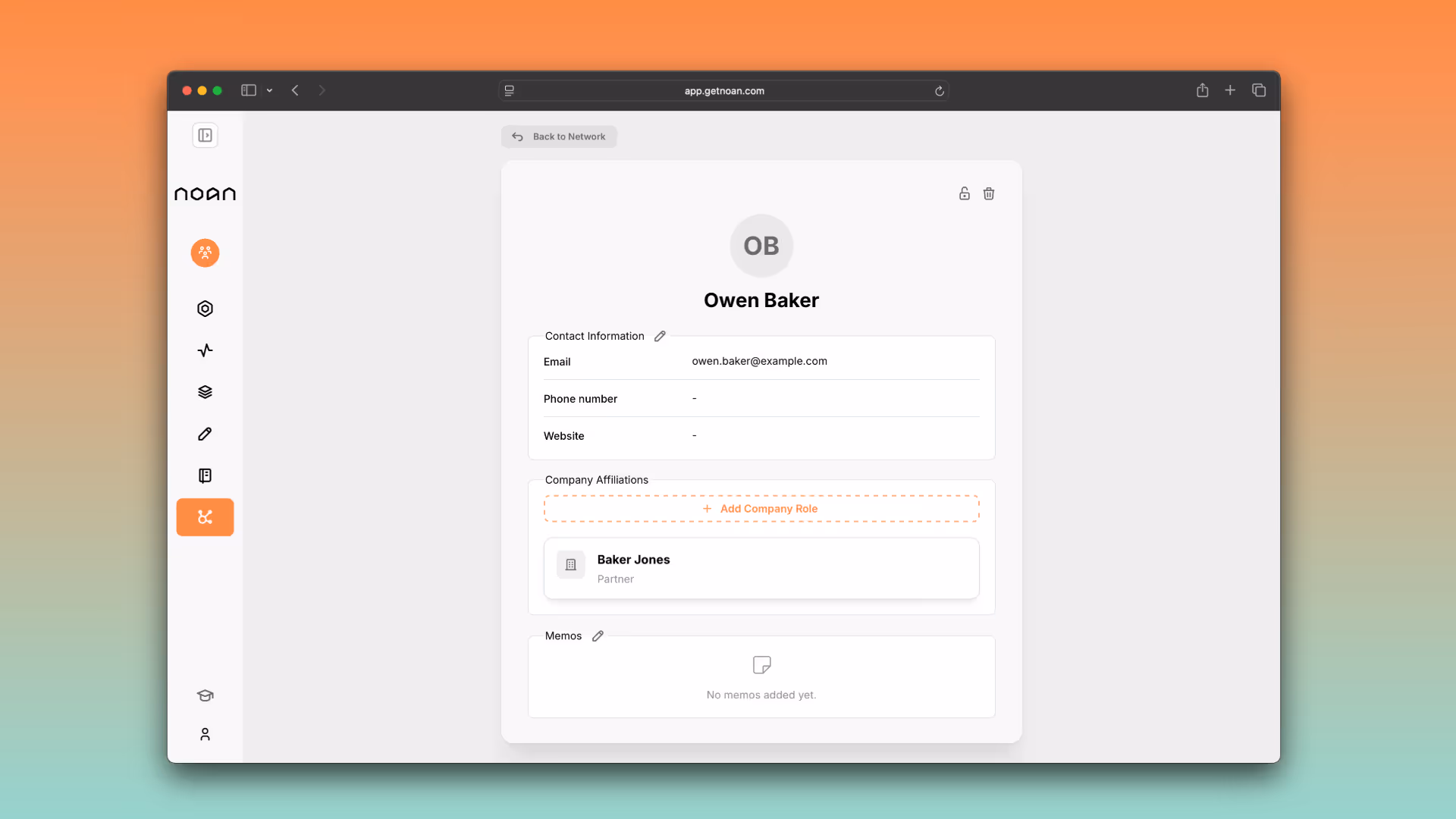Open the Baker Jones Partner card
Image resolution: width=1456 pixels, height=819 pixels.
coord(761,569)
